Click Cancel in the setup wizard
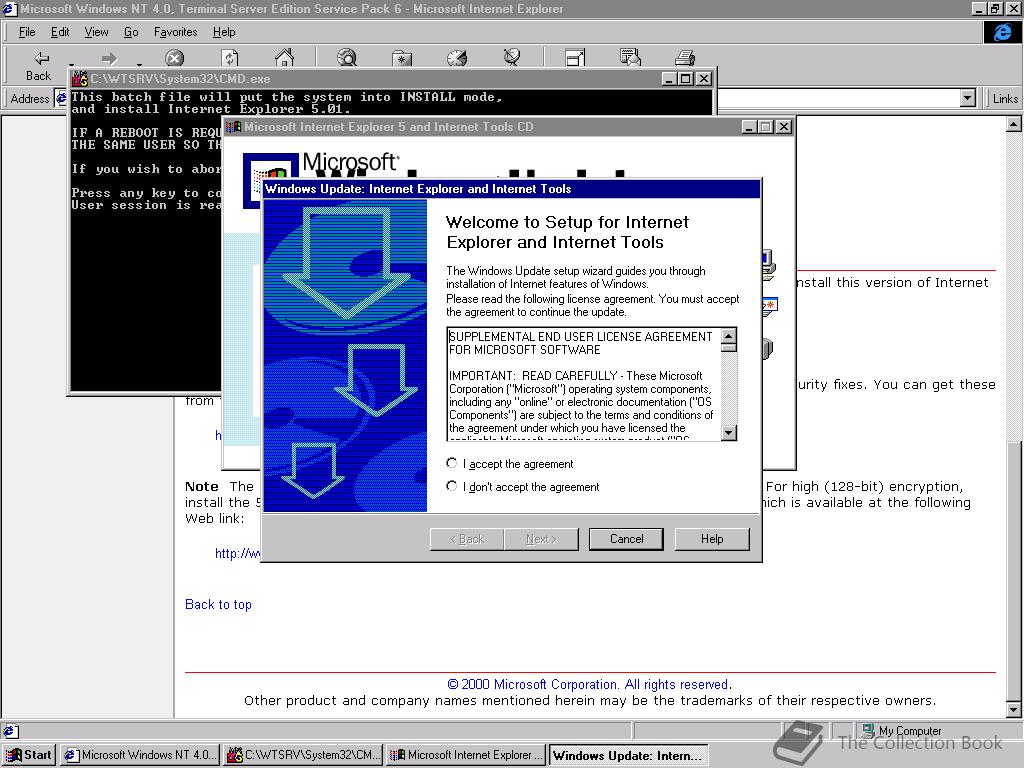The image size is (1024, 768). click(x=626, y=539)
